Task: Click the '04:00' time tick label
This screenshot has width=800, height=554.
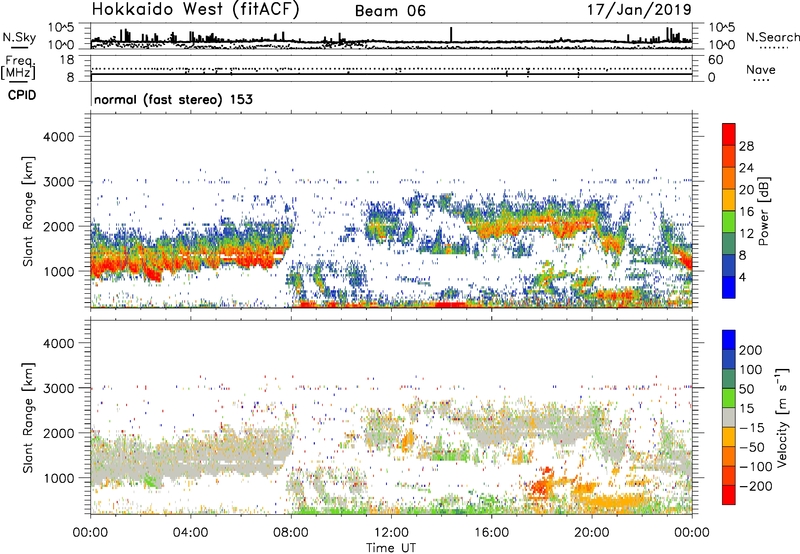Action: (190, 533)
